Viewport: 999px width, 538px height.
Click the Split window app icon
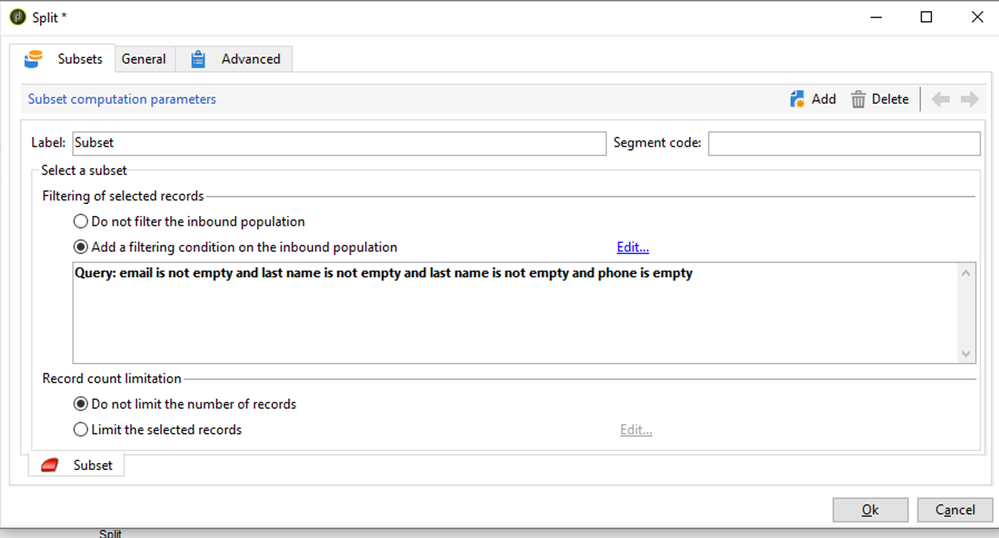(17, 17)
